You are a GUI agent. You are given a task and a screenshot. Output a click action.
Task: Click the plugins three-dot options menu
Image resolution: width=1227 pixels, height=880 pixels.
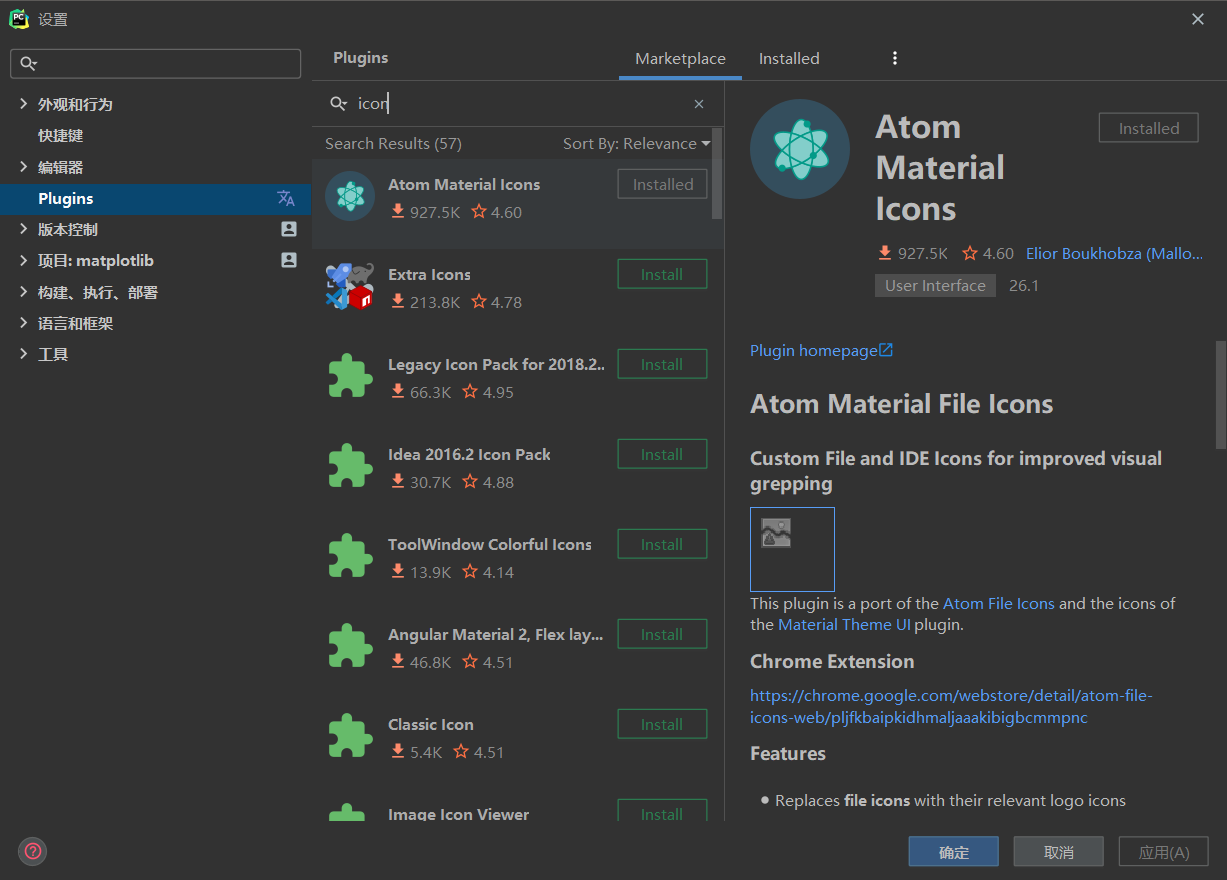tap(895, 58)
